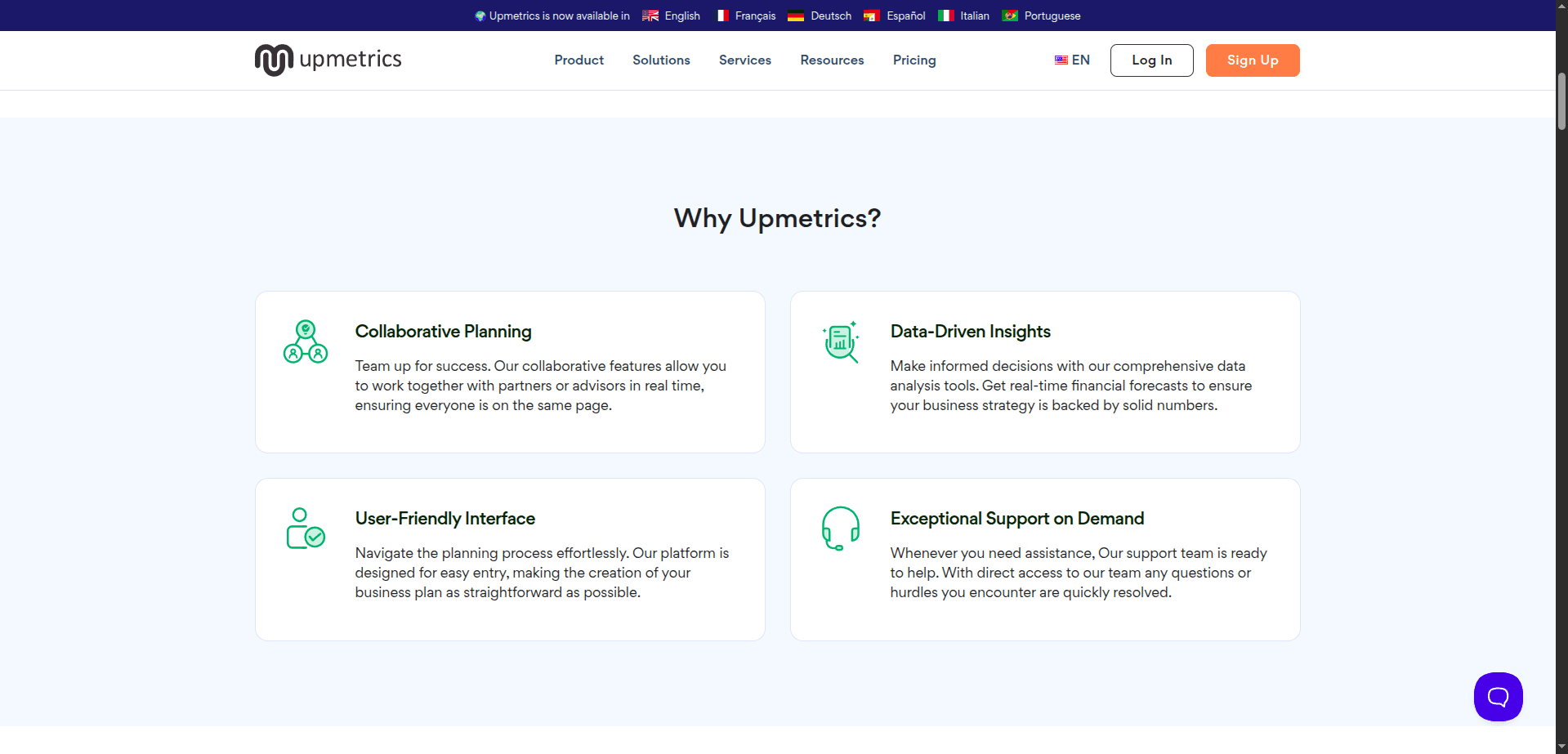Open the Solutions menu
The height and width of the screenshot is (754, 1568).
661,60
